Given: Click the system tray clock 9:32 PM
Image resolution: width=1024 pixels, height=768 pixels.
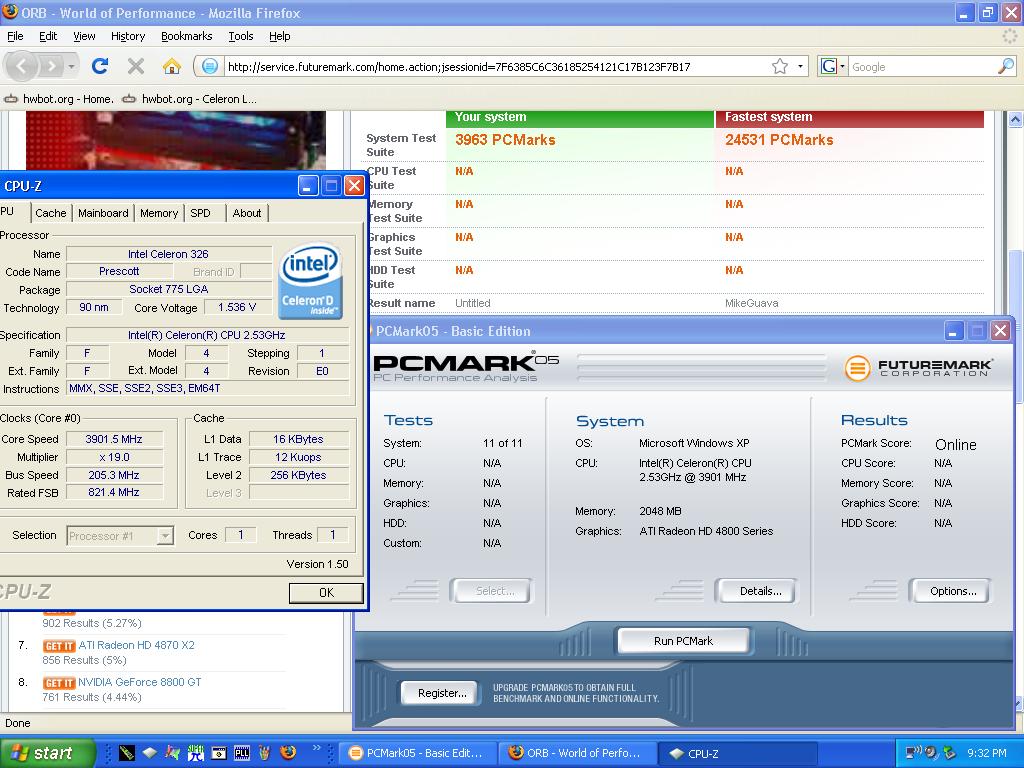Looking at the screenshot, I should tap(987, 753).
